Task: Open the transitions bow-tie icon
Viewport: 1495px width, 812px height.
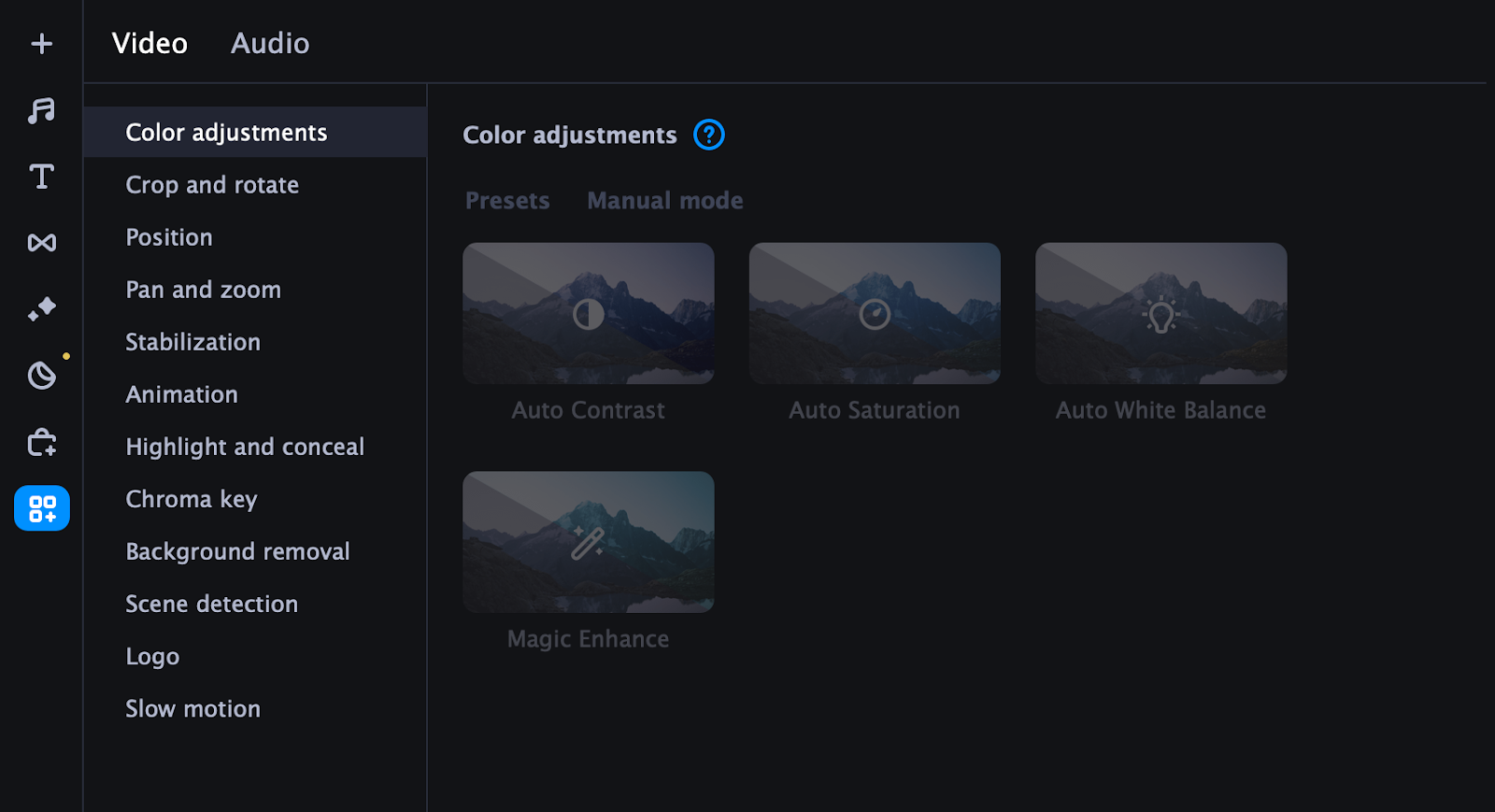Action: pyautogui.click(x=41, y=243)
